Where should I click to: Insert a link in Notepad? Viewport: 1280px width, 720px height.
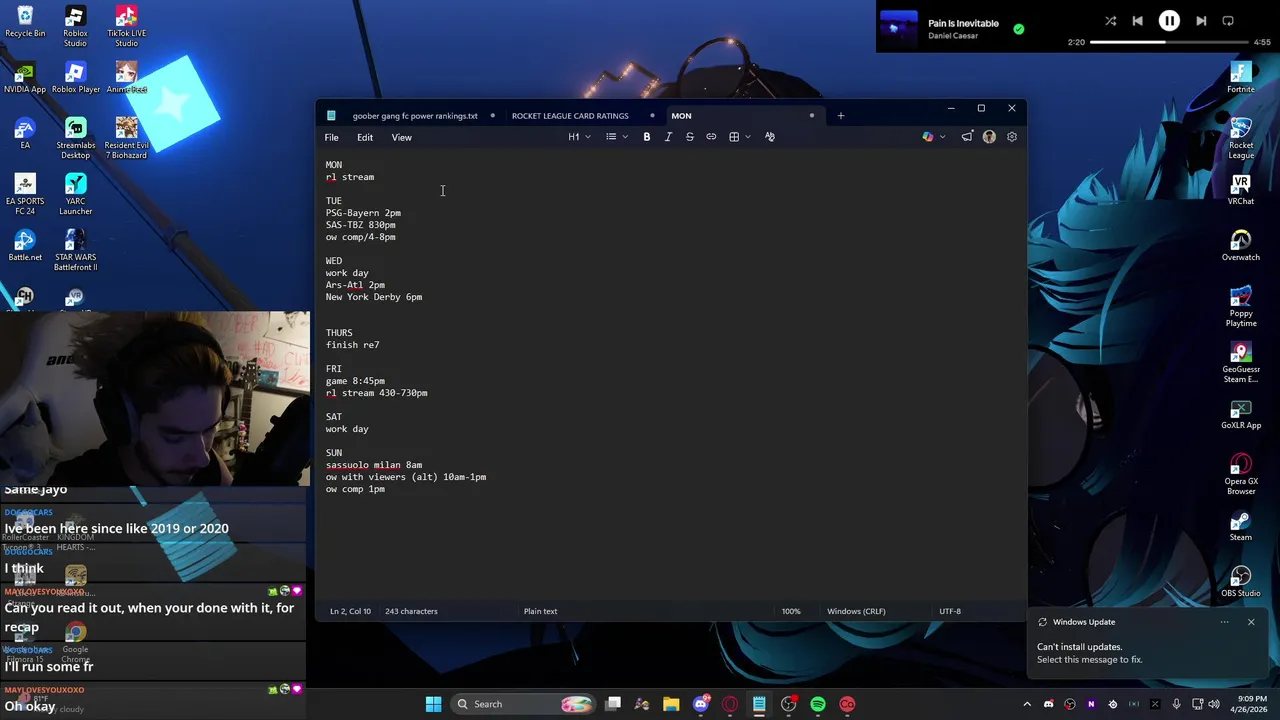coord(711,137)
